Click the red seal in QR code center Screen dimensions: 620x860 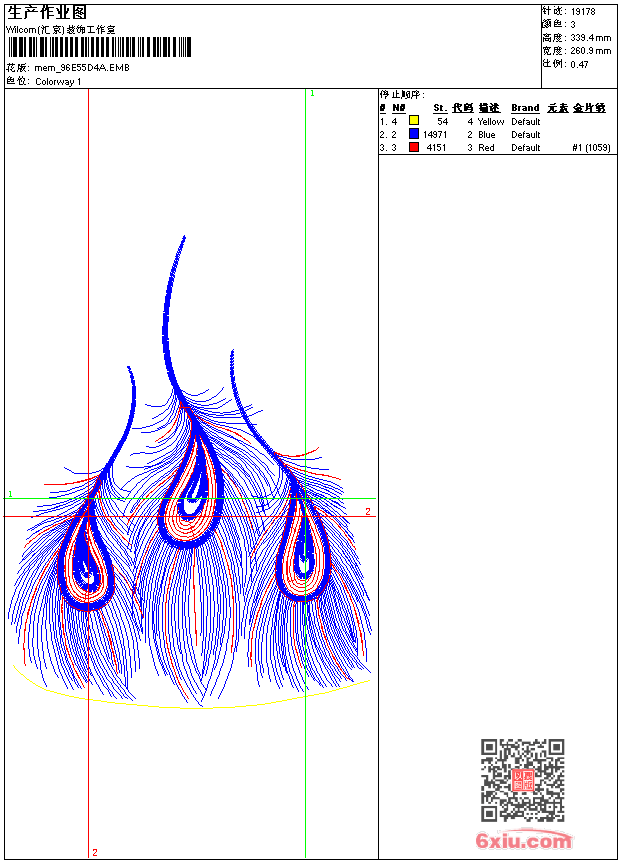click(x=522, y=780)
